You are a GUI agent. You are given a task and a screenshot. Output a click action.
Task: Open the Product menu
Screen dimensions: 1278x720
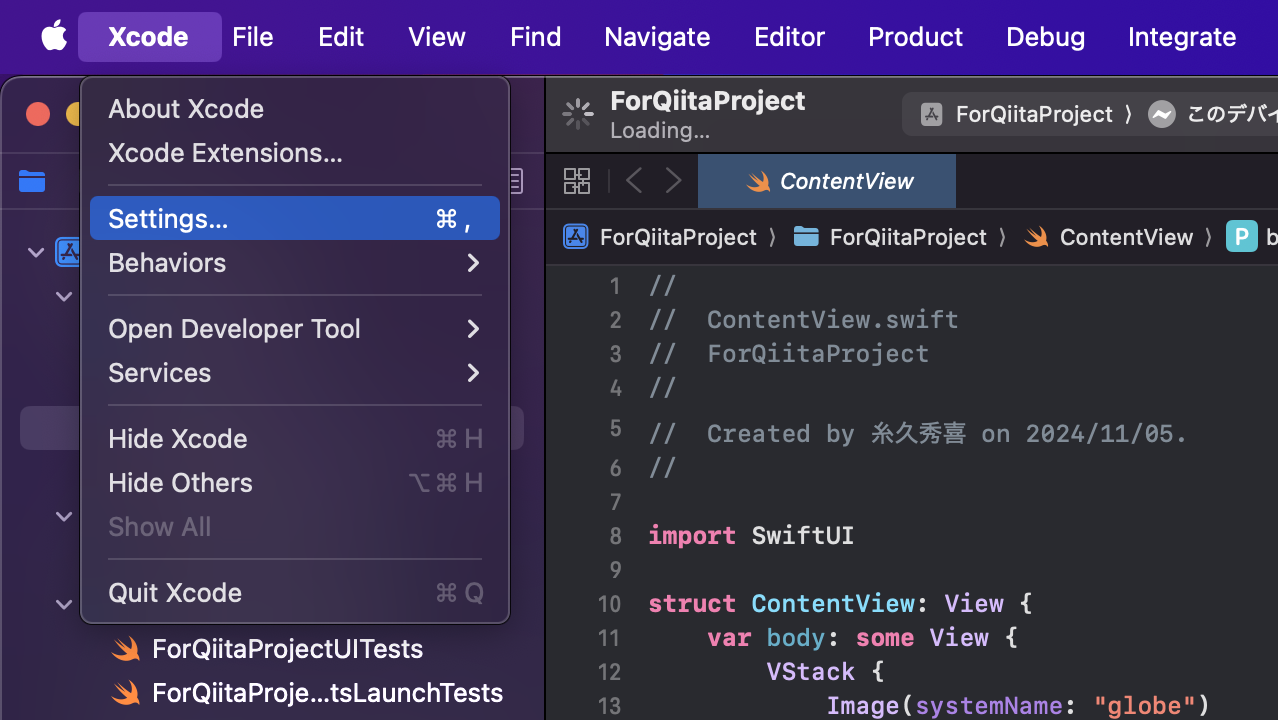tap(915, 37)
